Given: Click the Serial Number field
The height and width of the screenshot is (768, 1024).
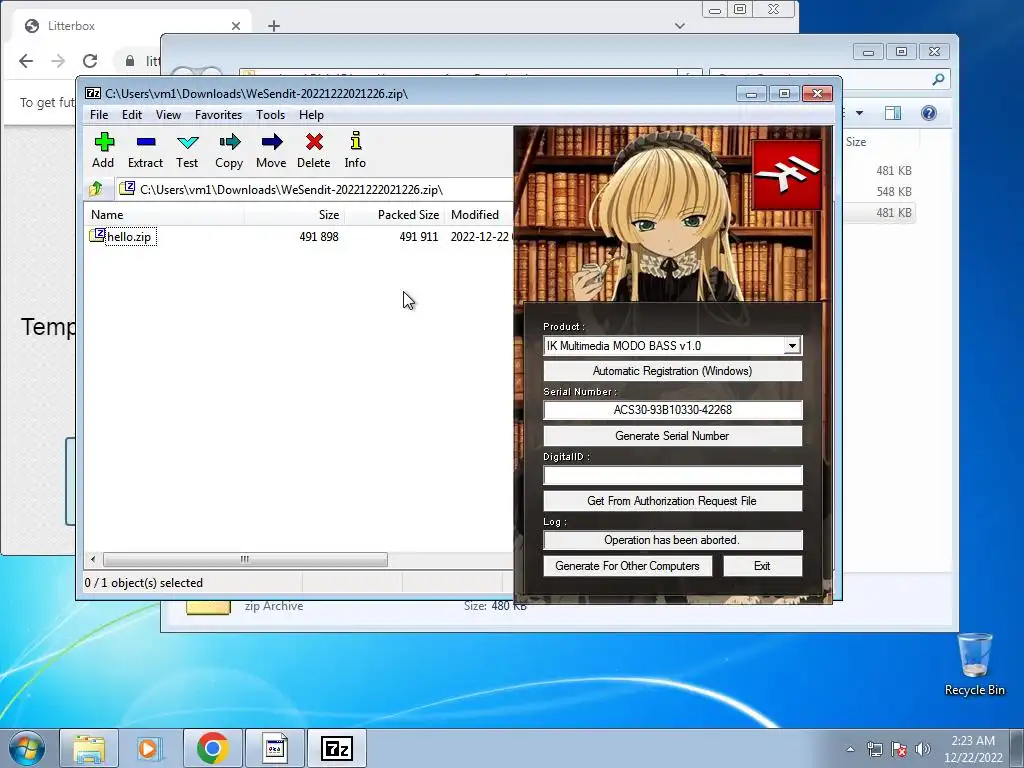Looking at the screenshot, I should (x=673, y=410).
